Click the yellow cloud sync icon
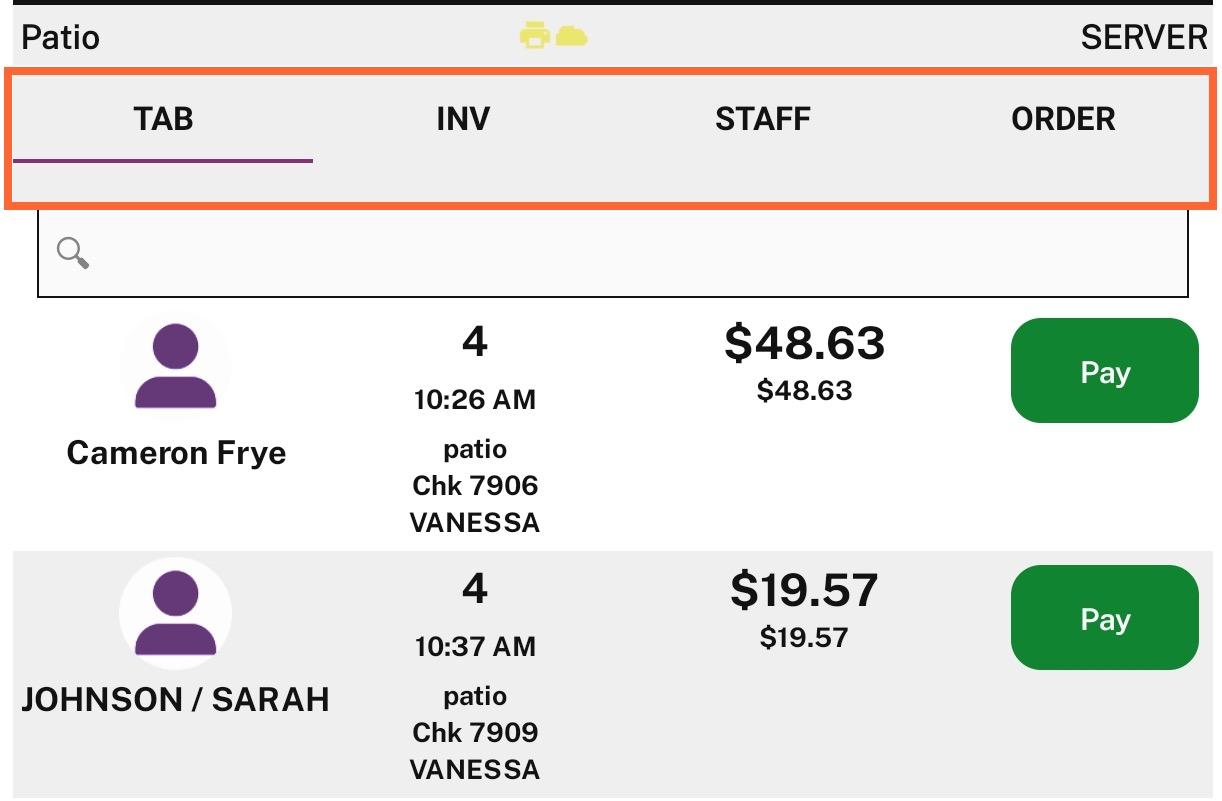 (571, 37)
